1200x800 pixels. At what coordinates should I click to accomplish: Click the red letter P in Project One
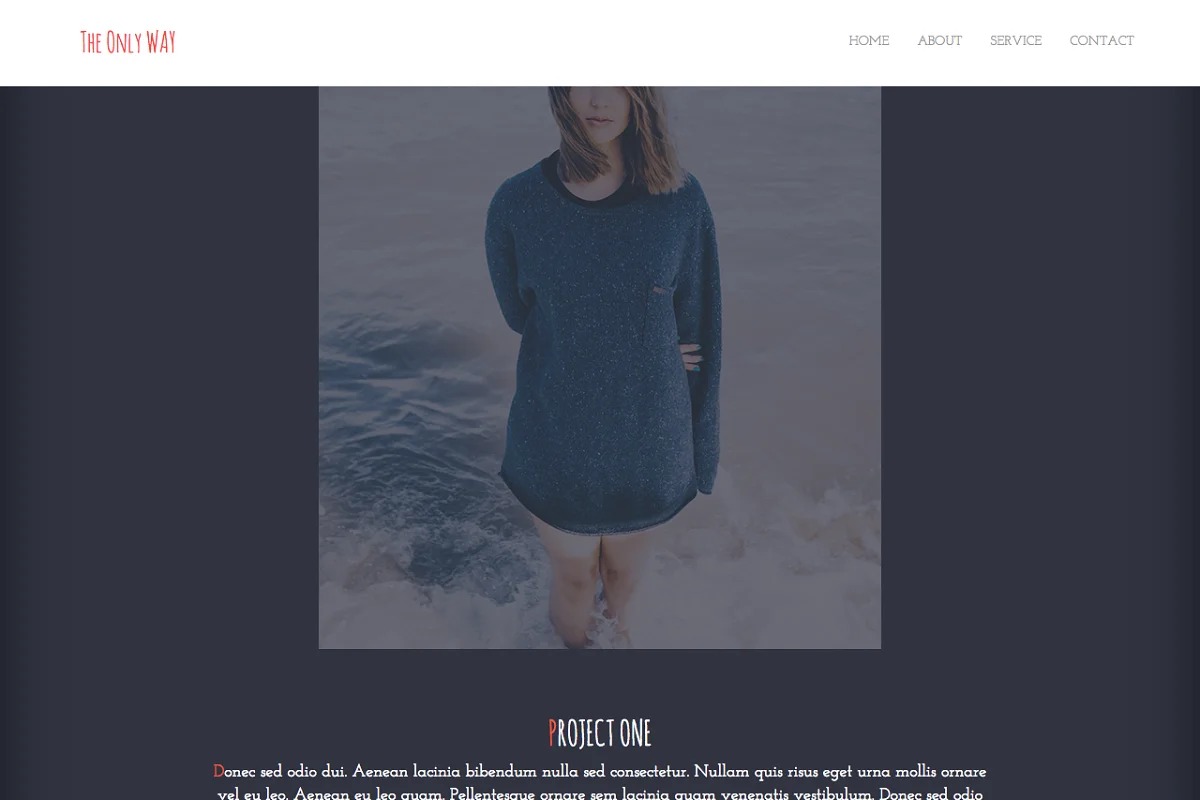click(x=552, y=733)
